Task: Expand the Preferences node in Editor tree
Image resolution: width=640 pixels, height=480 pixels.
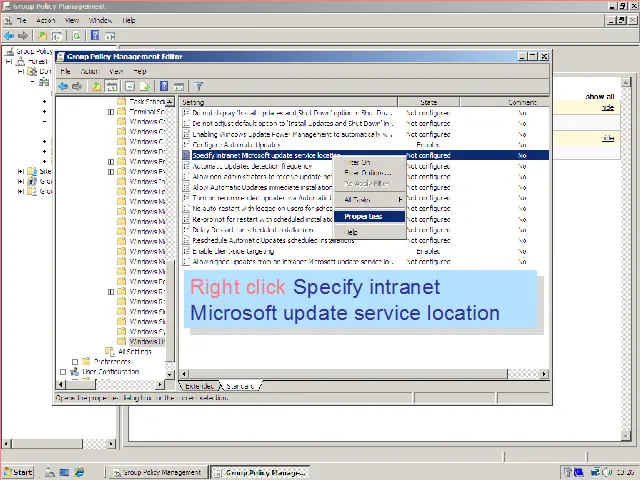Action: (75, 362)
